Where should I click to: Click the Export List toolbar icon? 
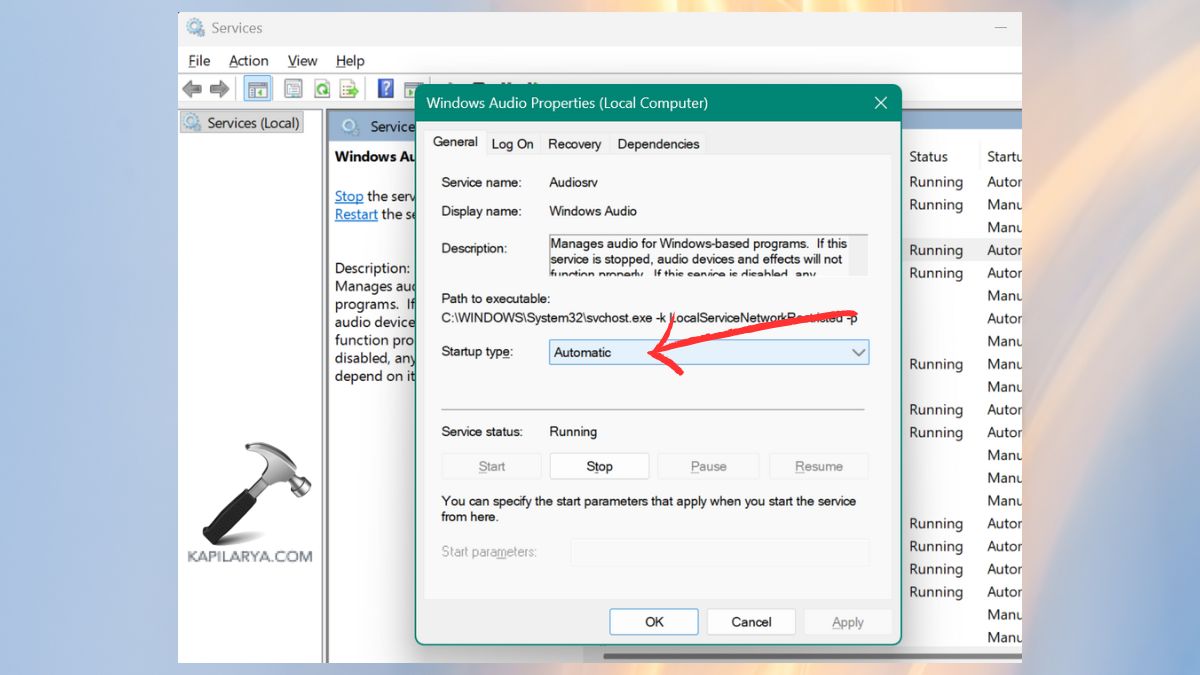point(348,88)
